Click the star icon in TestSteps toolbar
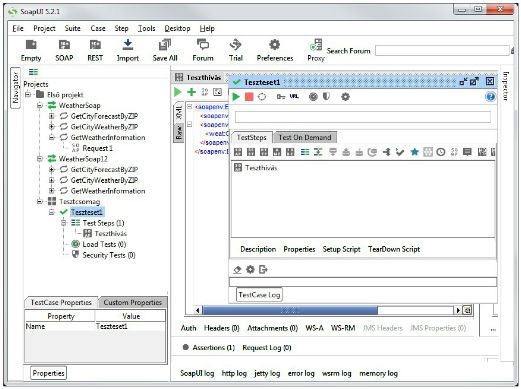 (x=414, y=152)
